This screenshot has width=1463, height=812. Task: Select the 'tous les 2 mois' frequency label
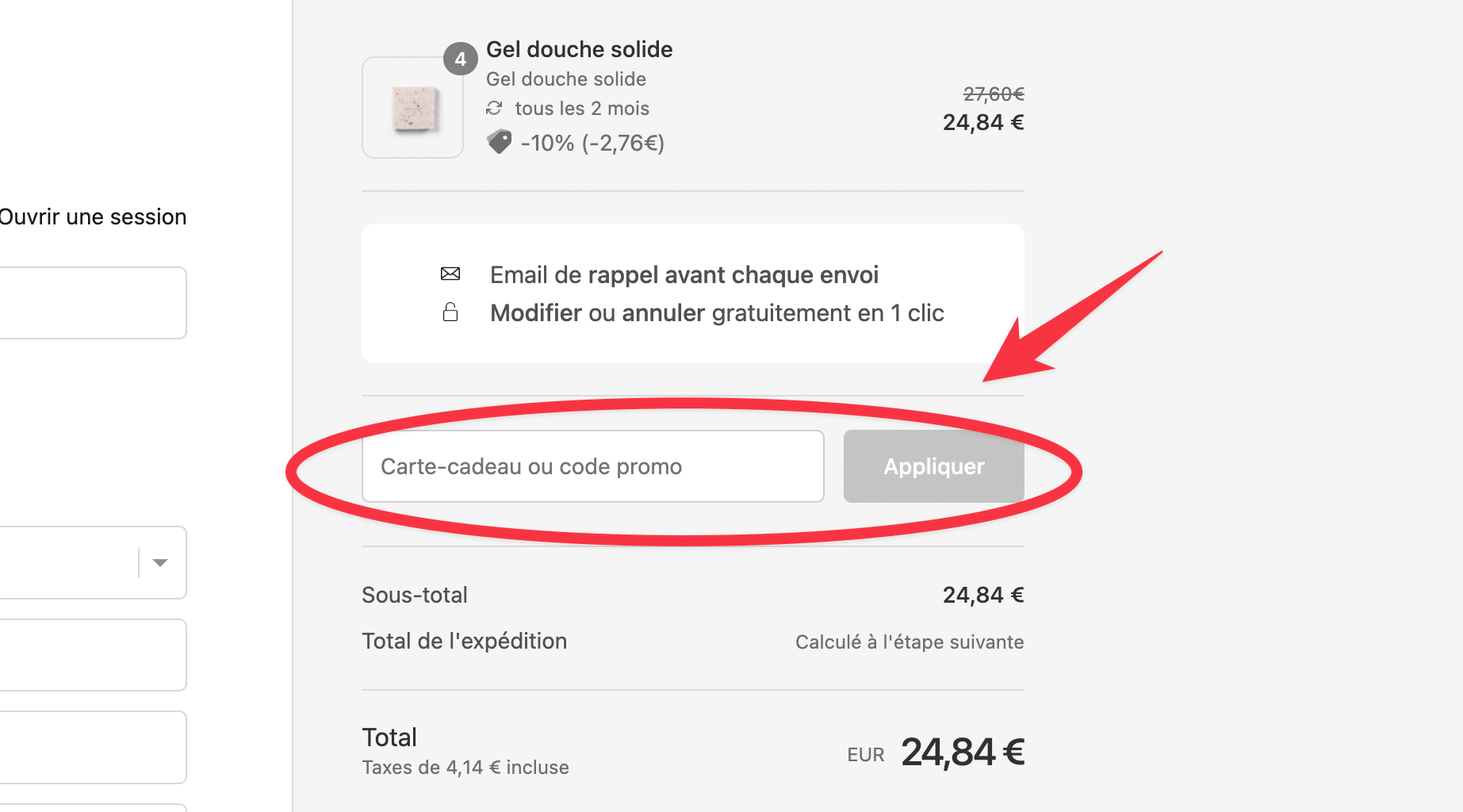click(x=582, y=108)
